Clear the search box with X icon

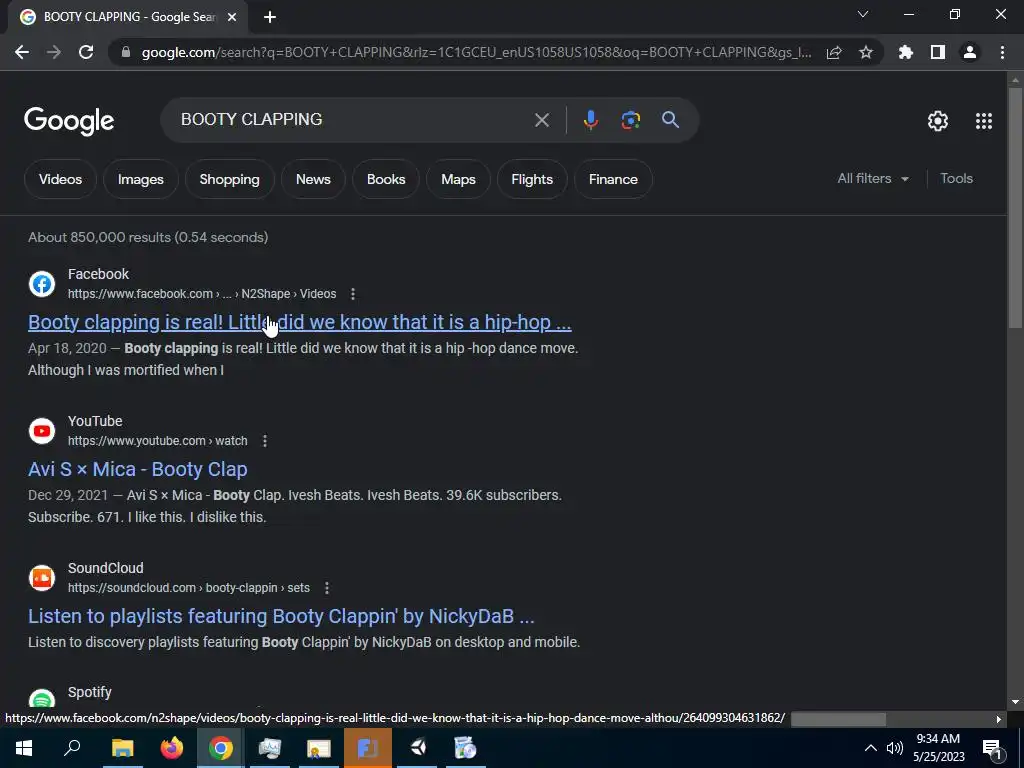[x=542, y=120]
